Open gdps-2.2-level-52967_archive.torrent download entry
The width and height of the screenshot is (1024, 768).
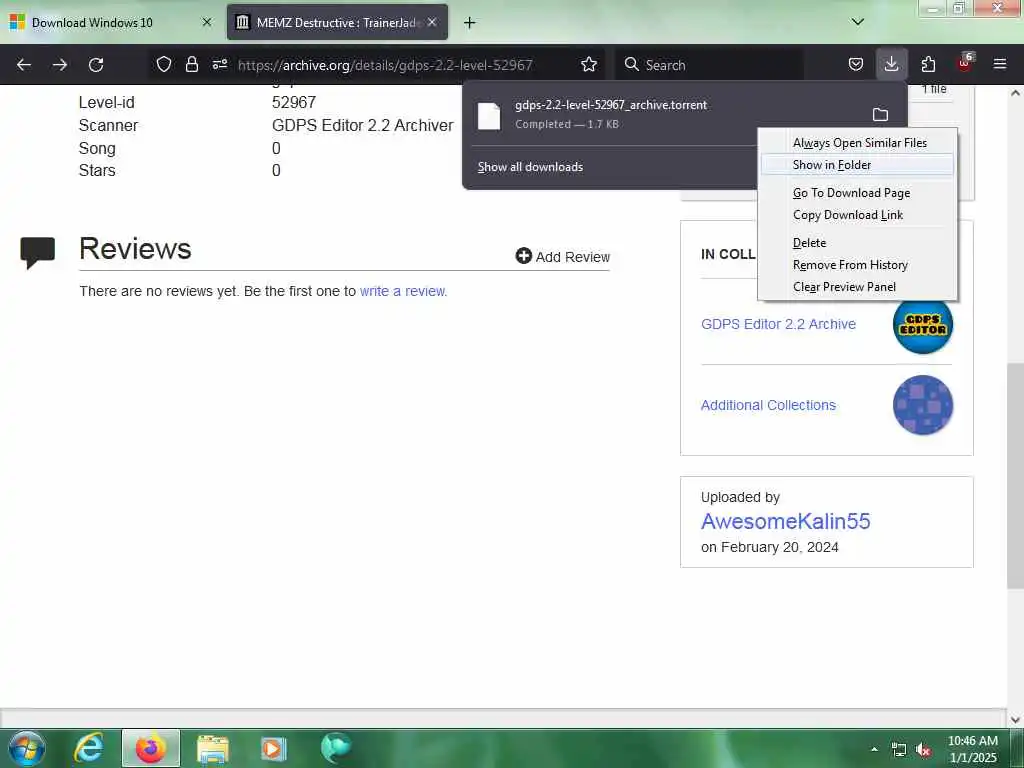(611, 114)
